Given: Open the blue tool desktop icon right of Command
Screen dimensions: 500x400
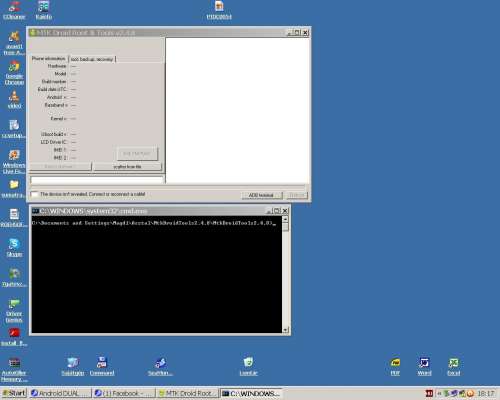Looking at the screenshot, I should point(160,366).
